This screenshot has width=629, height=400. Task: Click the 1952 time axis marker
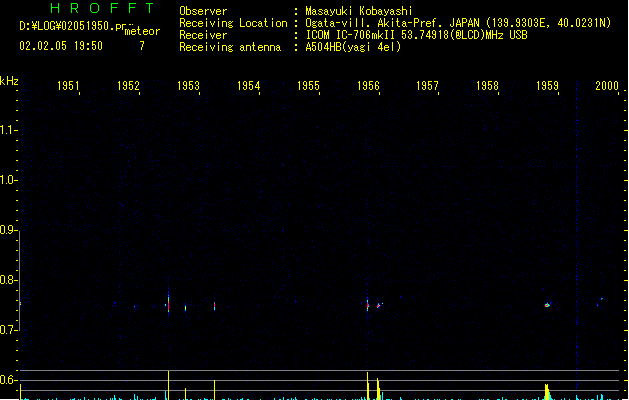point(128,85)
